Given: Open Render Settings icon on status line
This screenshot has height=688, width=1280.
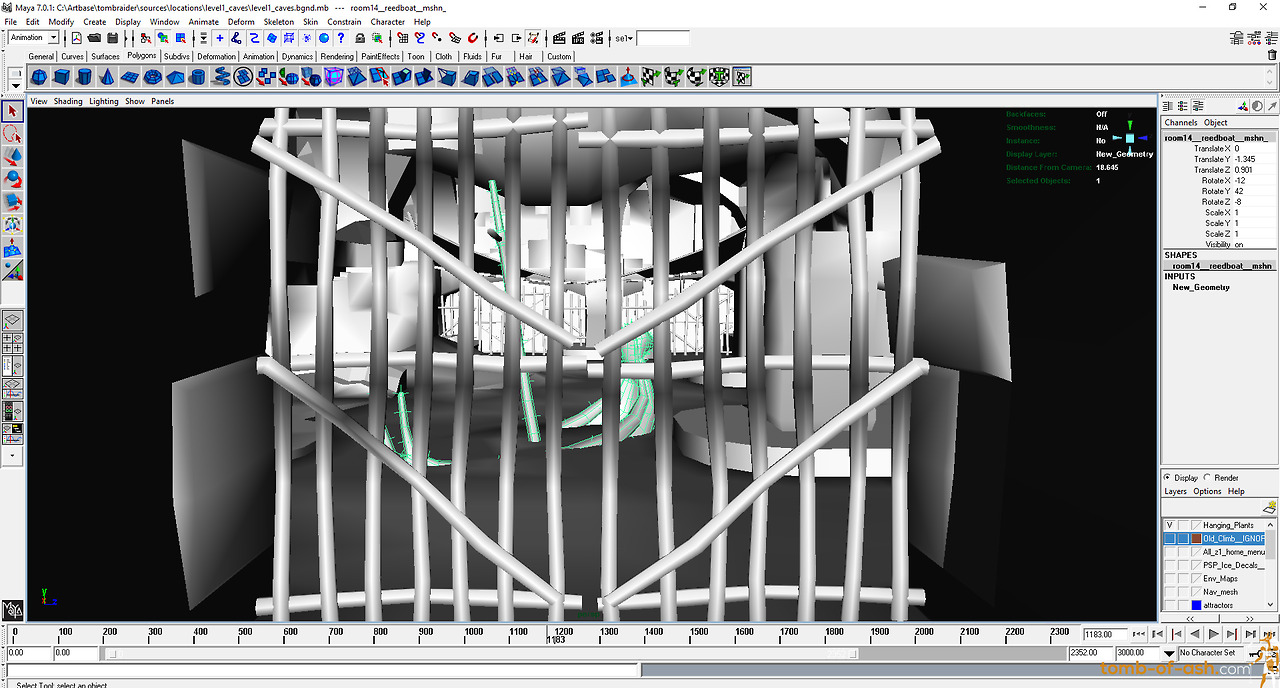Looking at the screenshot, I should click(596, 38).
